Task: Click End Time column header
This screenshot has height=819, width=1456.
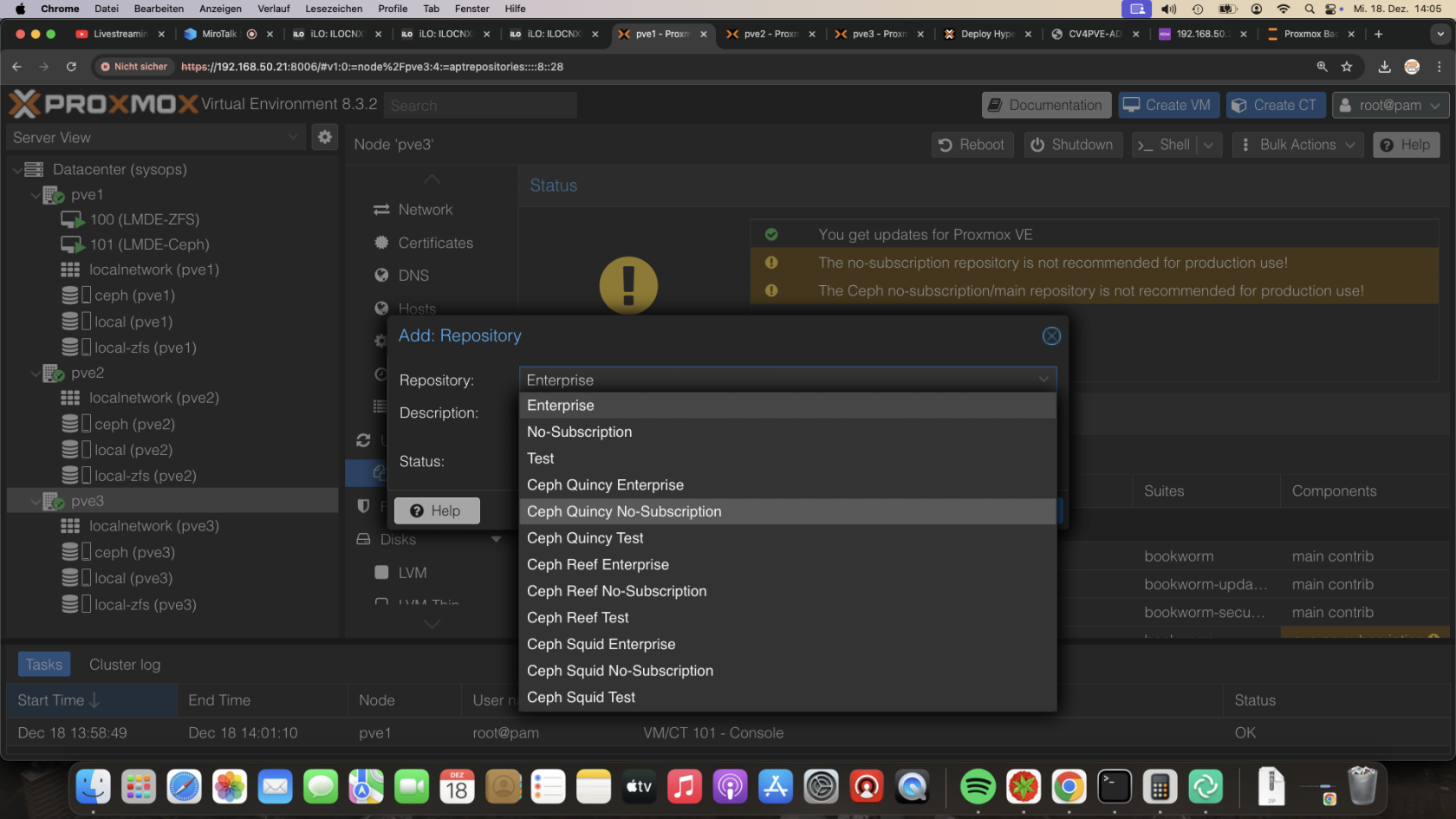Action: pyautogui.click(x=263, y=700)
